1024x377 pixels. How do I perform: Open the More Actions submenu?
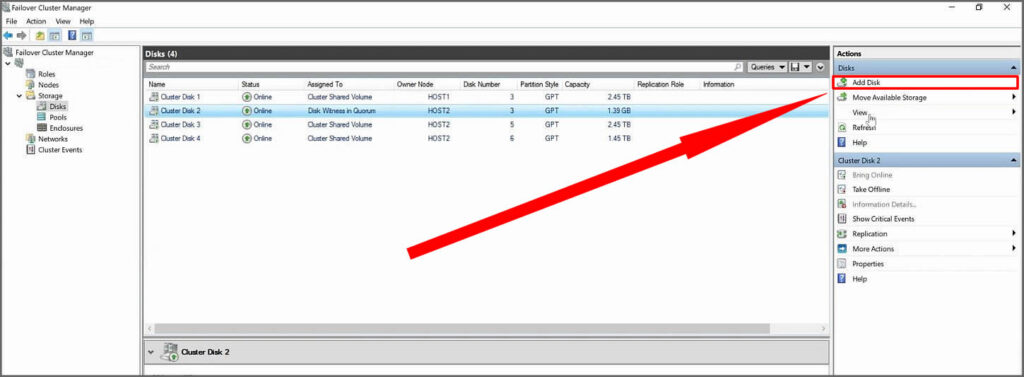[925, 249]
